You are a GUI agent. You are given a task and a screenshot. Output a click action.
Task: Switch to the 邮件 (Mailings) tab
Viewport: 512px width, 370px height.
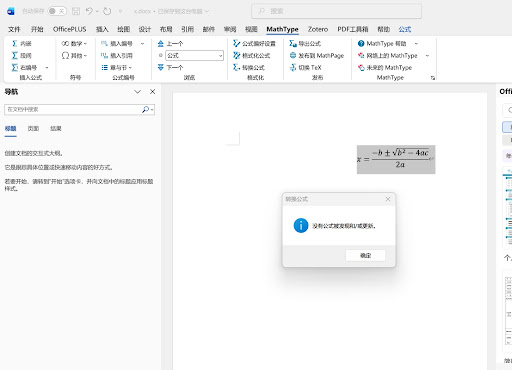coord(209,29)
